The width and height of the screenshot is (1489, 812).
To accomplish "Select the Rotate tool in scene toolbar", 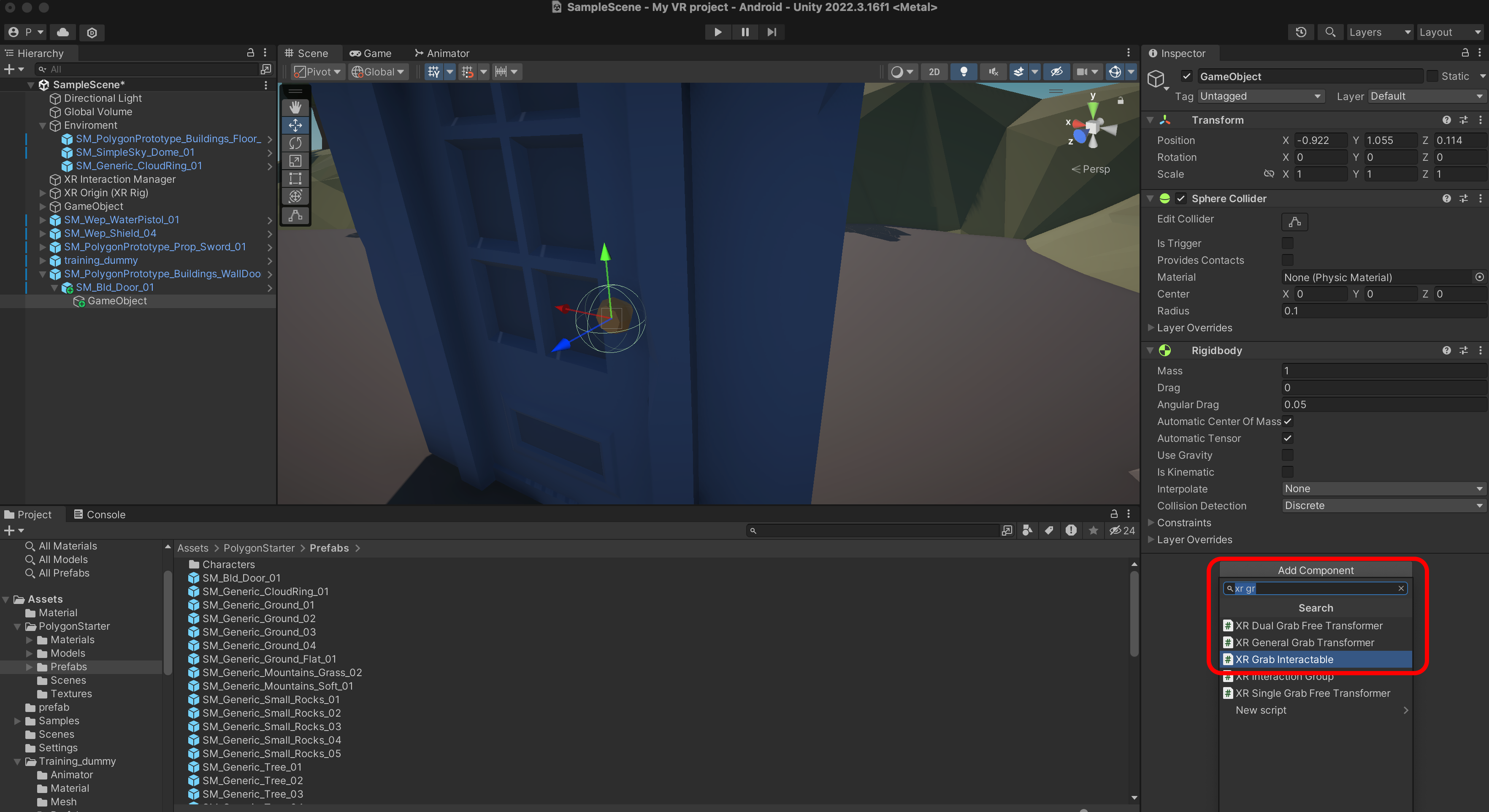I will (x=295, y=143).
